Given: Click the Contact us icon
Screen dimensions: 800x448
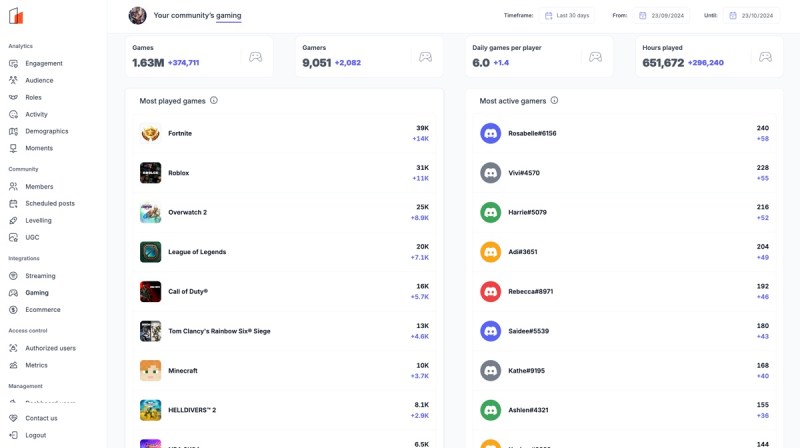Looking at the screenshot, I should coord(13,418).
